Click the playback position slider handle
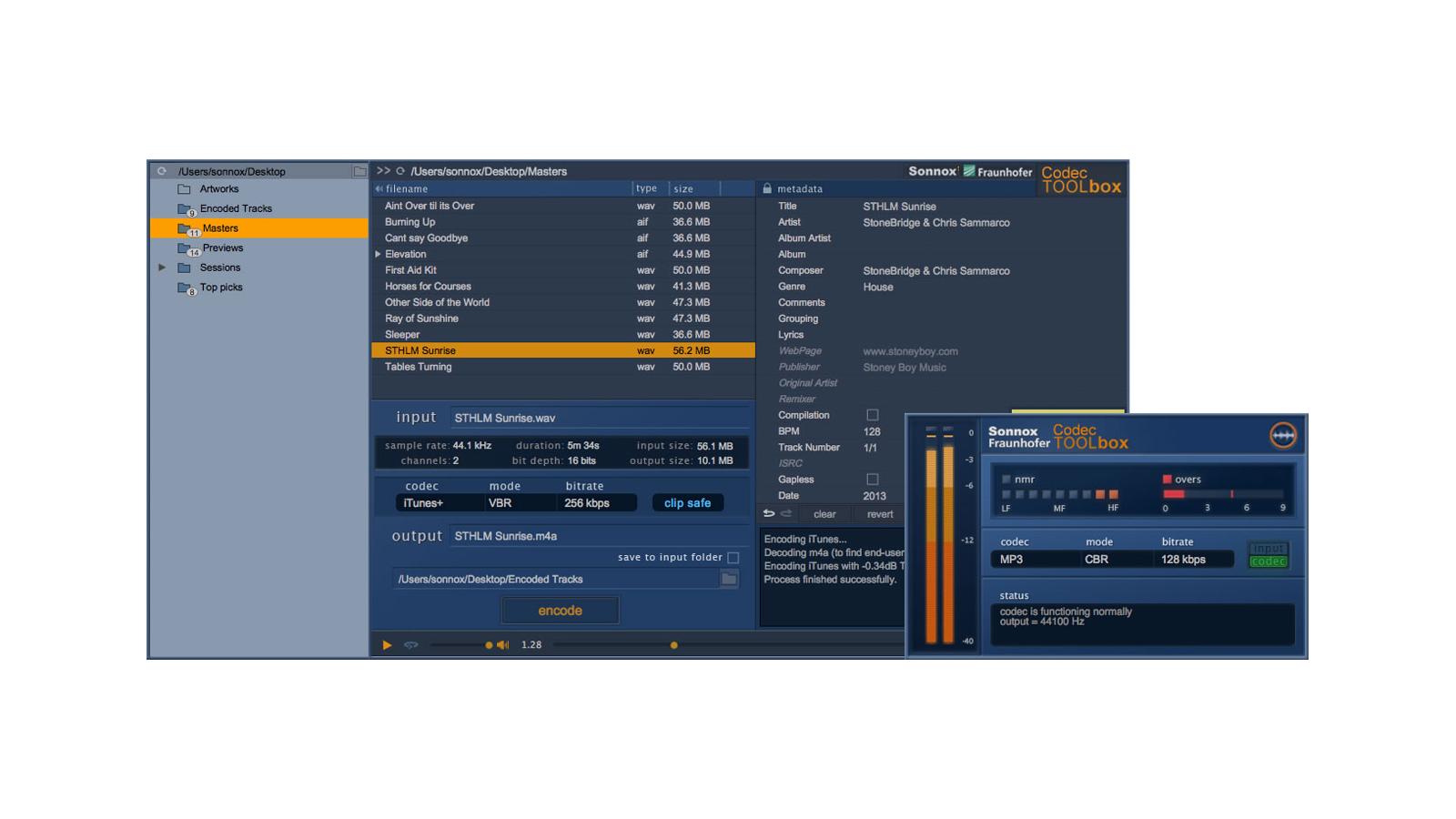Image resolution: width=1456 pixels, height=819 pixels. pyautogui.click(x=673, y=645)
